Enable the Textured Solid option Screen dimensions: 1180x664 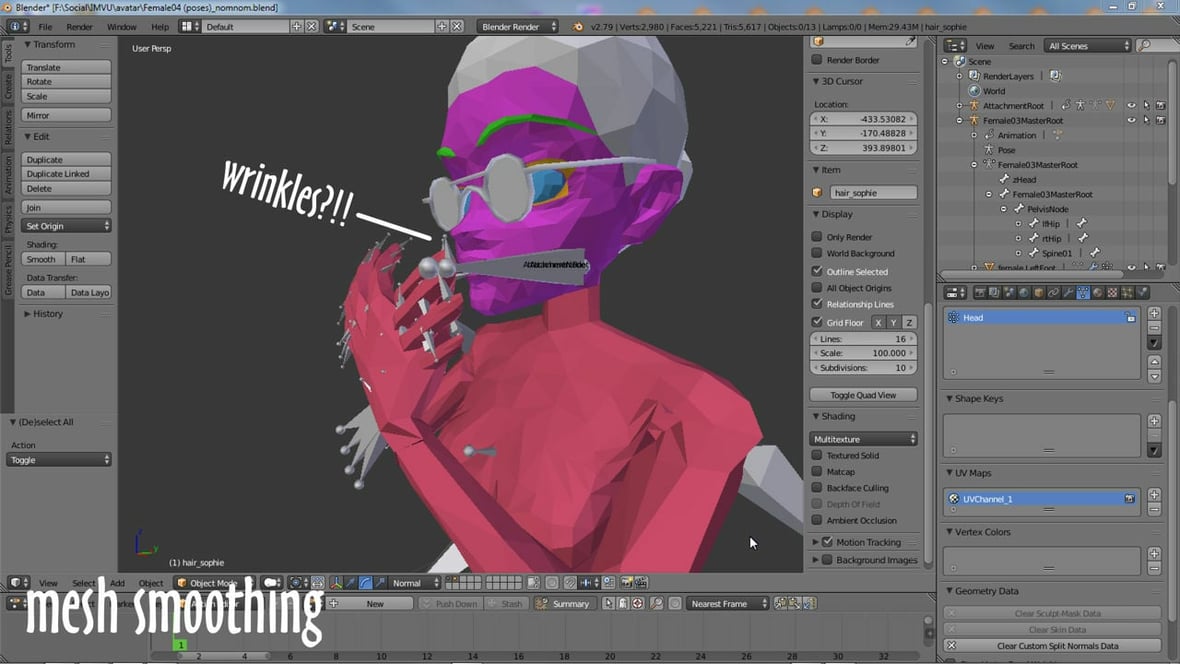[x=819, y=455]
